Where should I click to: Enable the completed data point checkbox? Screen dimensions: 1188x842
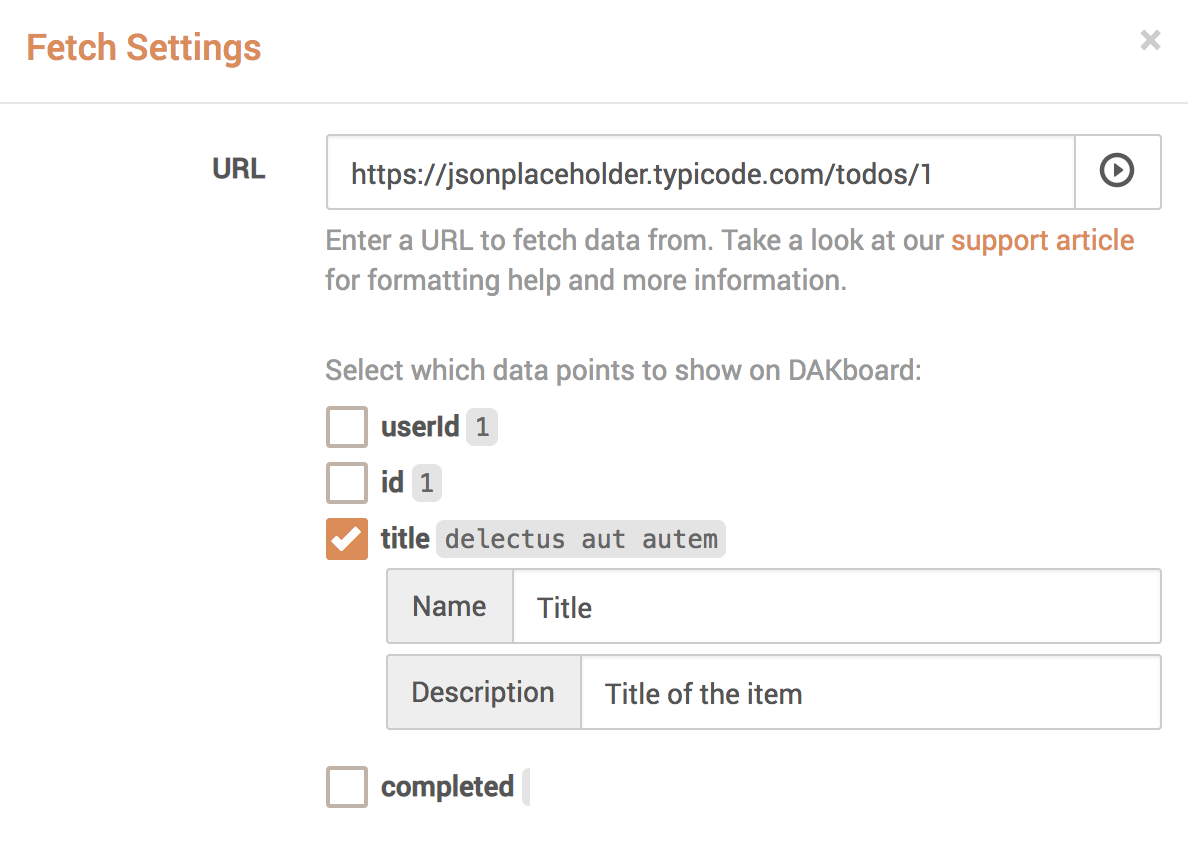pyautogui.click(x=346, y=787)
